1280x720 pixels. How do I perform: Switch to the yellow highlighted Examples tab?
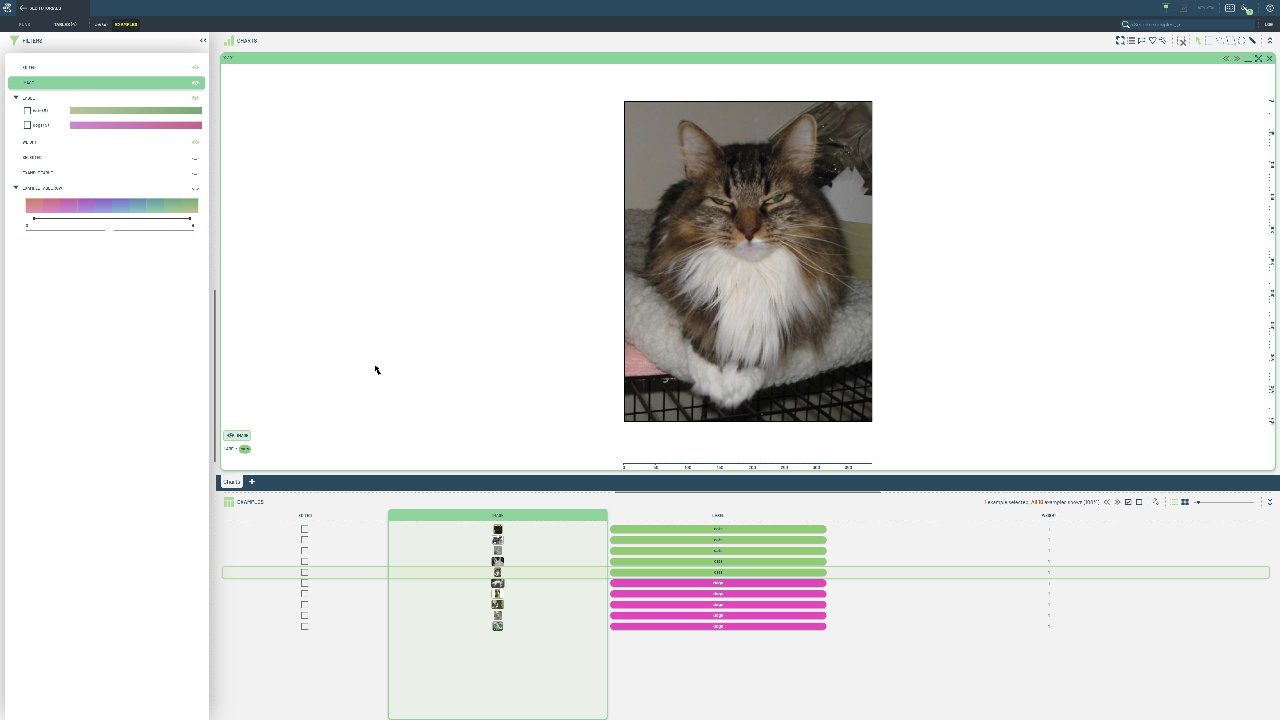pos(126,24)
